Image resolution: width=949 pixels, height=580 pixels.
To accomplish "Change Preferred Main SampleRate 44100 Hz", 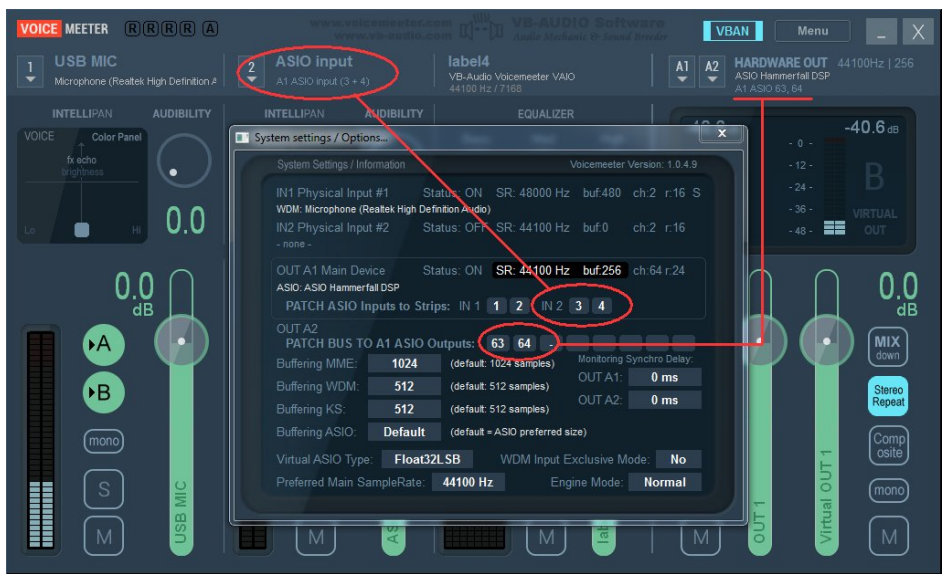I will [x=468, y=483].
